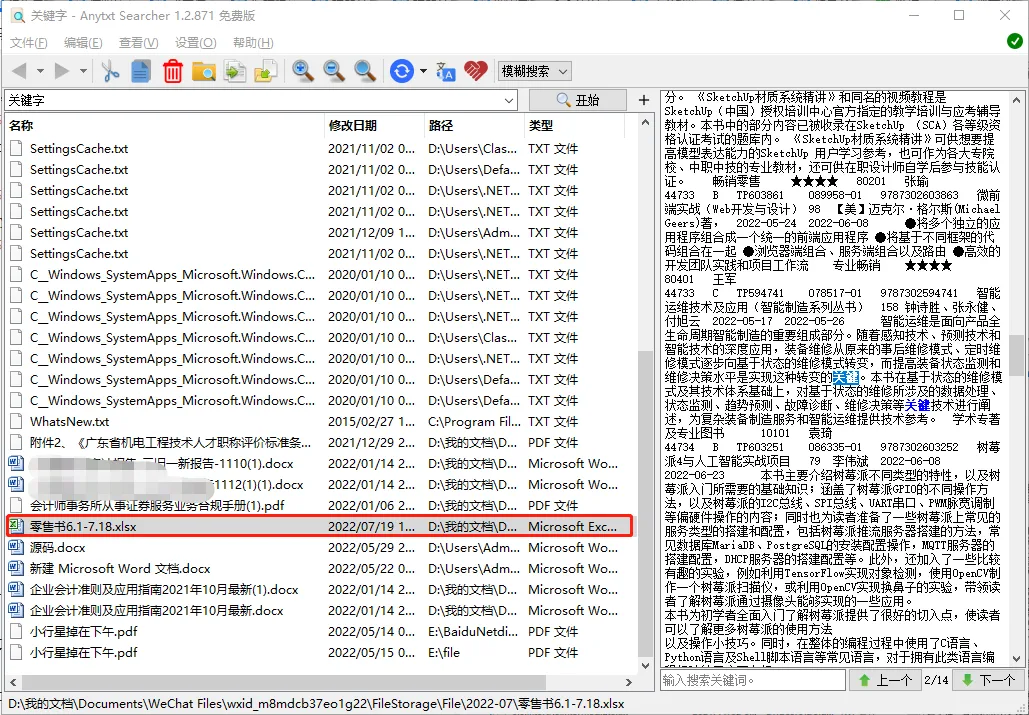Screen dimensions: 1029x715
Task: Click the translate language icon
Action: (x=446, y=71)
